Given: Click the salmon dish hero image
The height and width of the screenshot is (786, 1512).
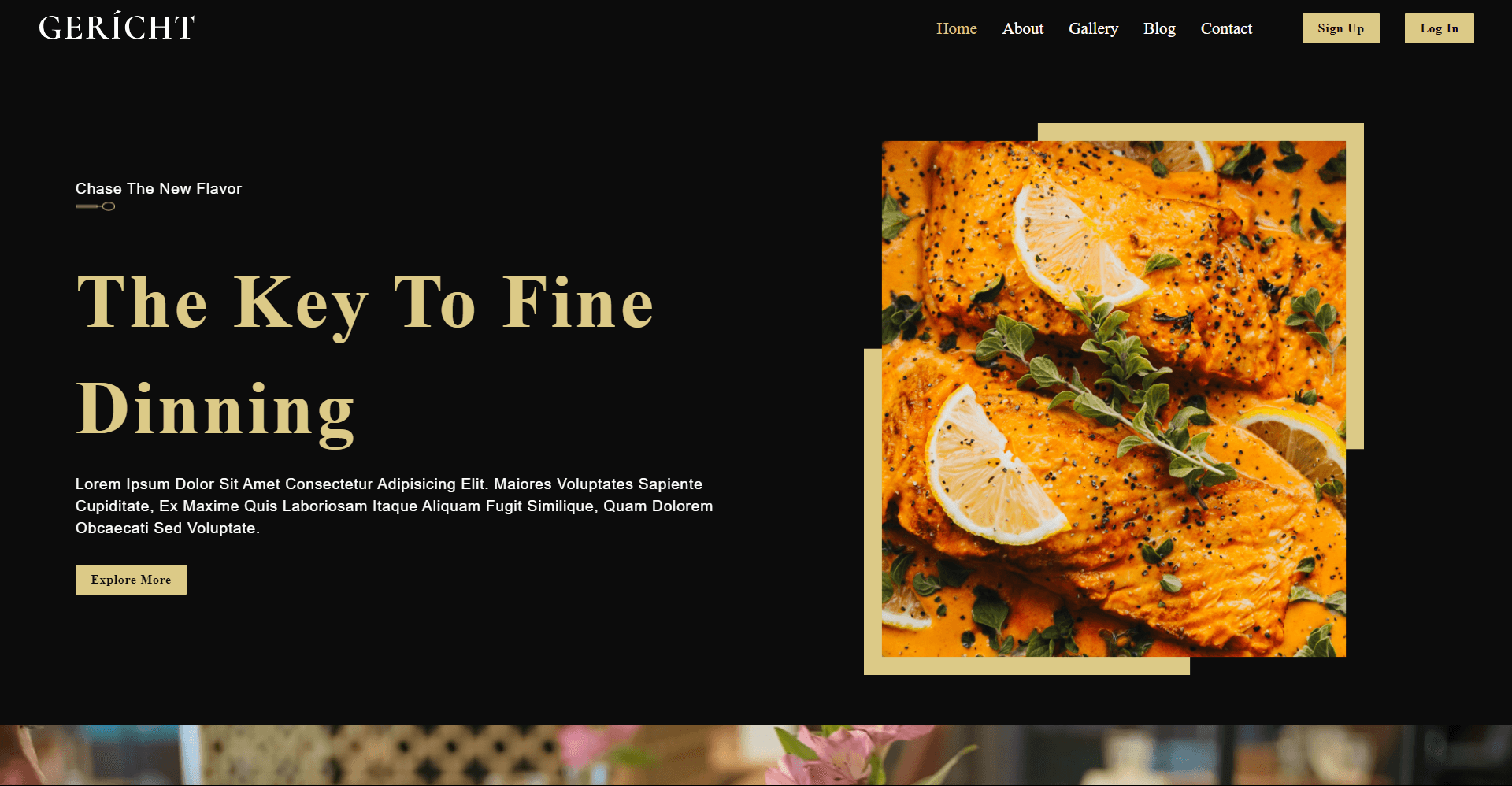Looking at the screenshot, I should pyautogui.click(x=1114, y=399).
